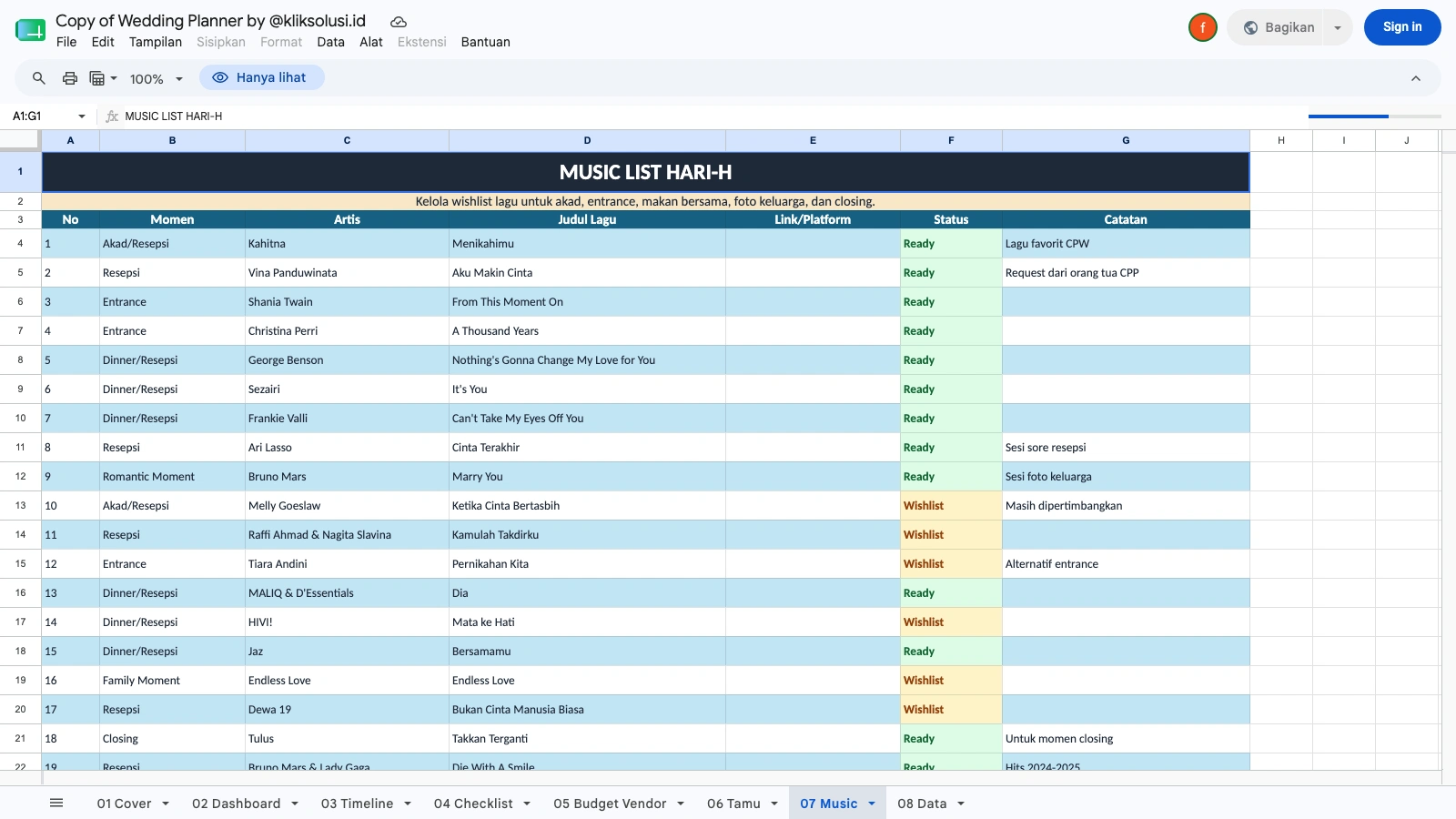Image resolution: width=1456 pixels, height=819 pixels.
Task: Select the Romantic Moment cell
Action: click(172, 477)
